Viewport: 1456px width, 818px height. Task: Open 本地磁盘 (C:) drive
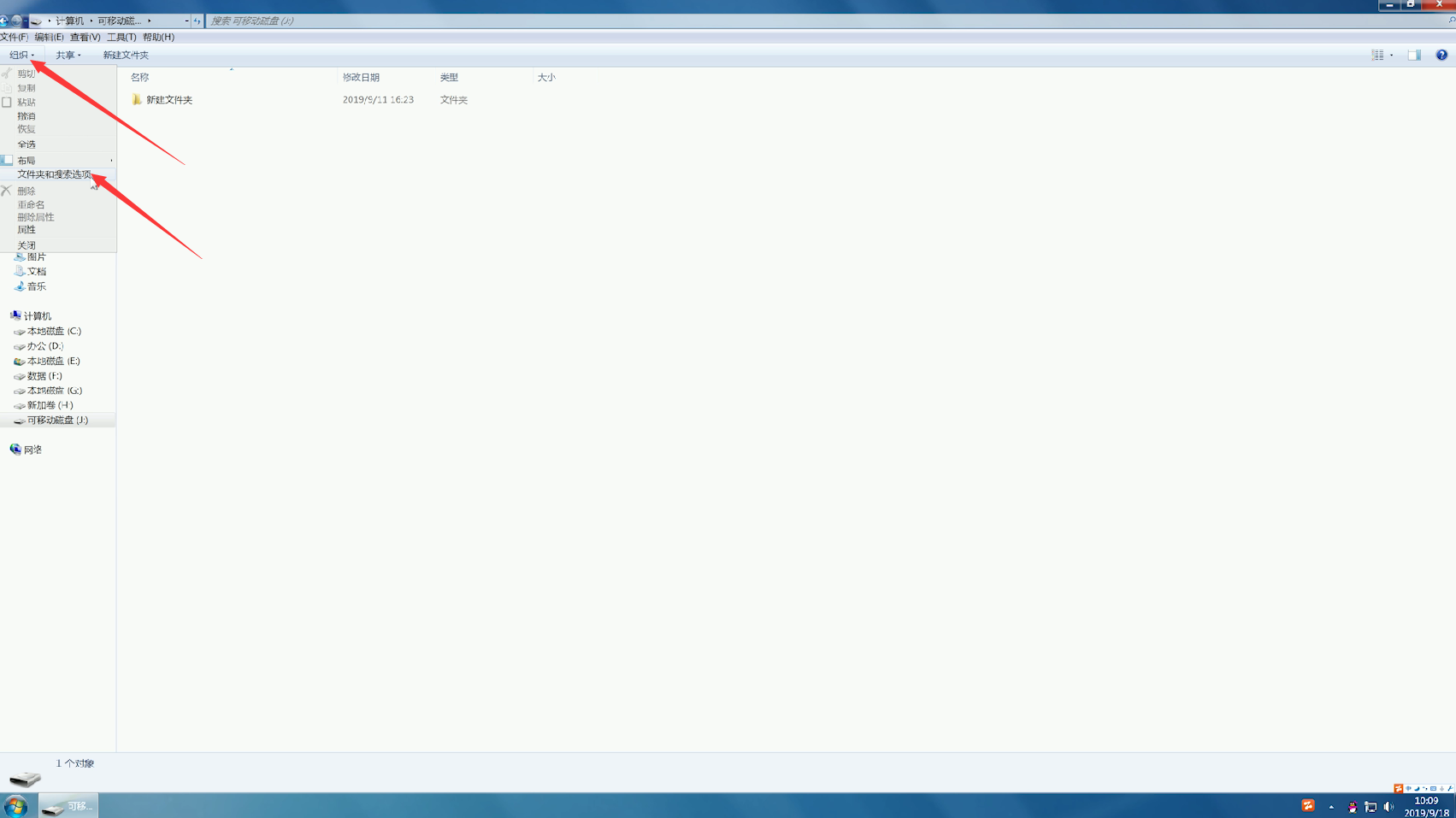coord(48,331)
